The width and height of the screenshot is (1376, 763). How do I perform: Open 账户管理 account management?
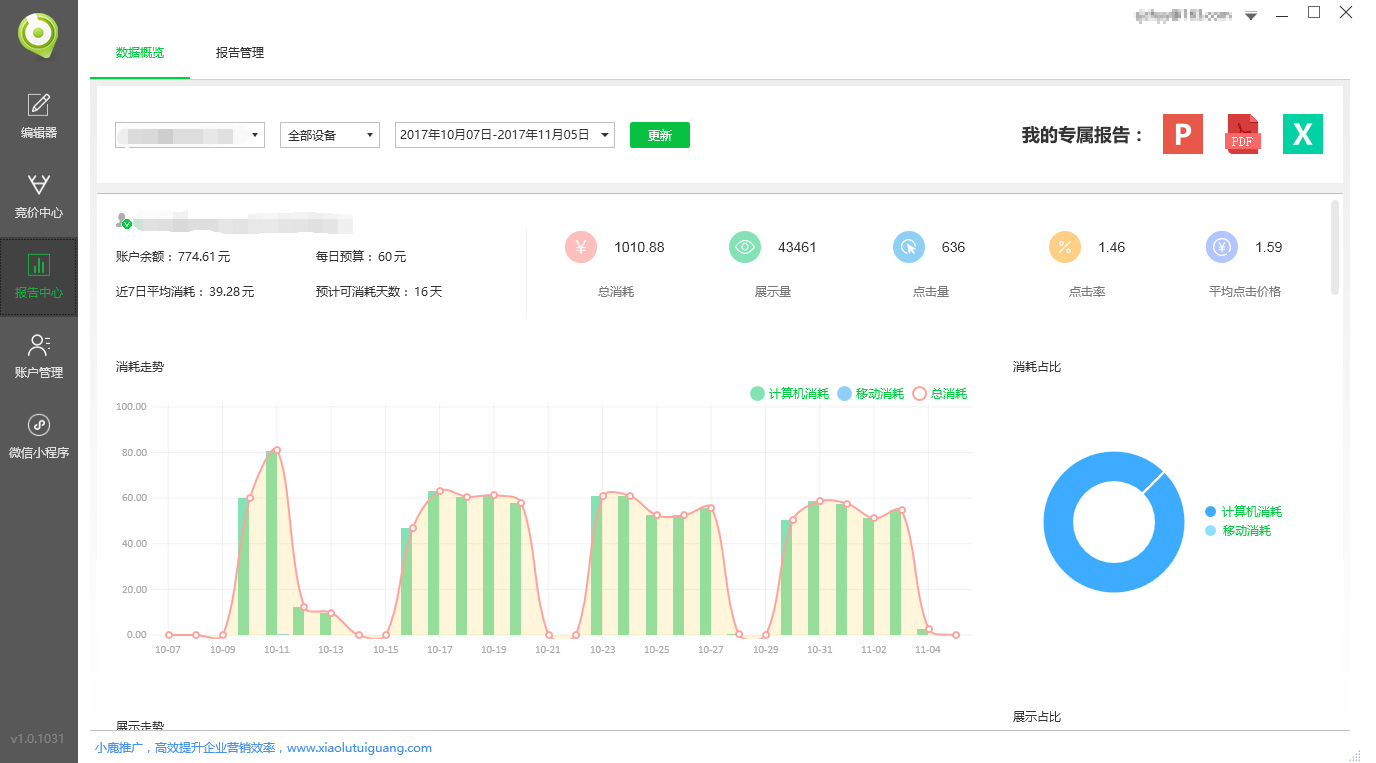pos(39,356)
